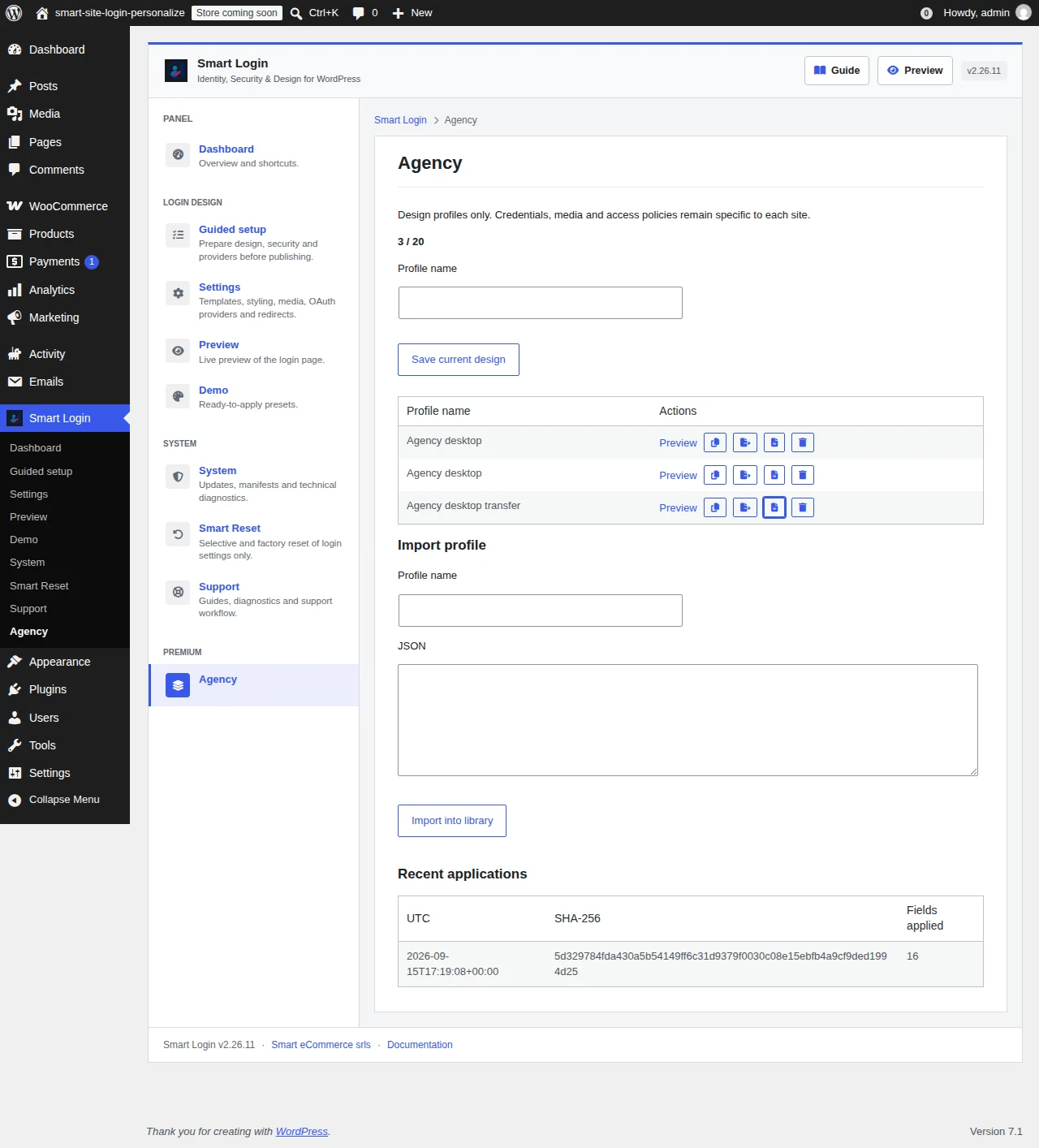Open the WordPress Pages menu item
Viewport: 1039px width, 1148px height.
[x=65, y=142]
